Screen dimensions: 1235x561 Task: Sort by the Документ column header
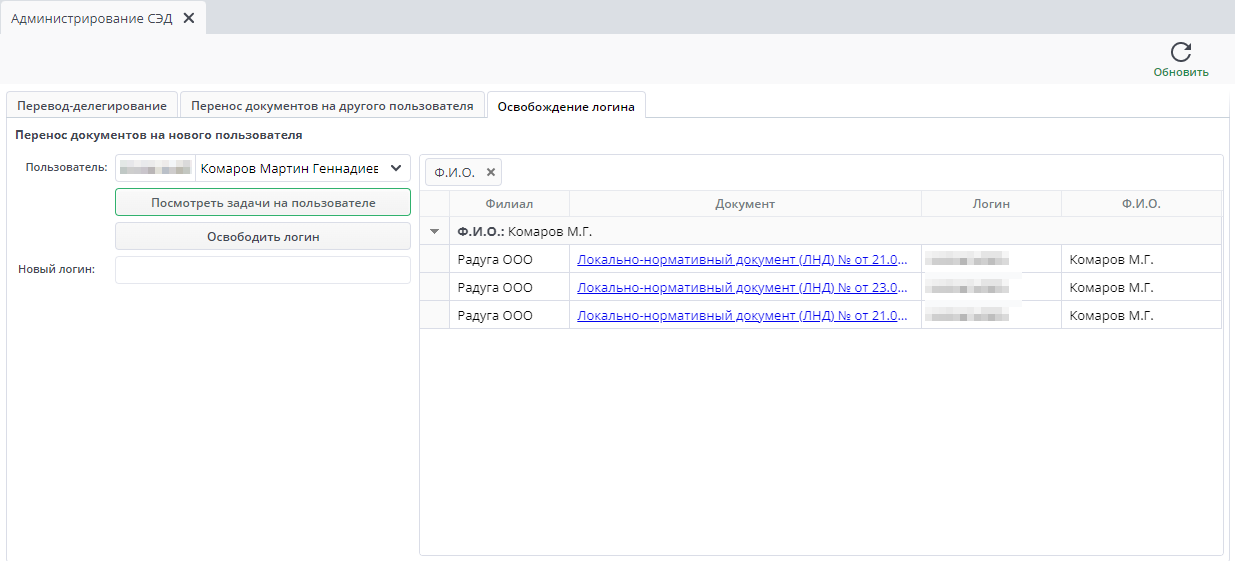745,204
